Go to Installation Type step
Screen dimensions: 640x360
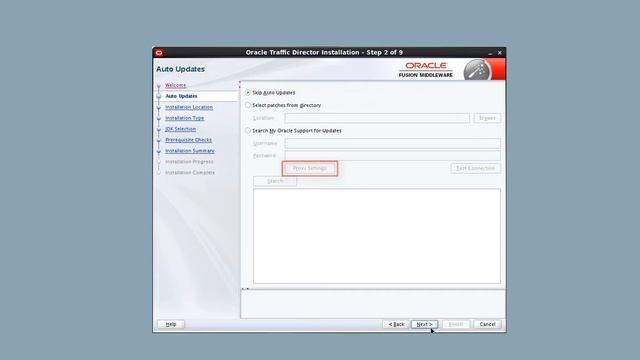pos(184,118)
